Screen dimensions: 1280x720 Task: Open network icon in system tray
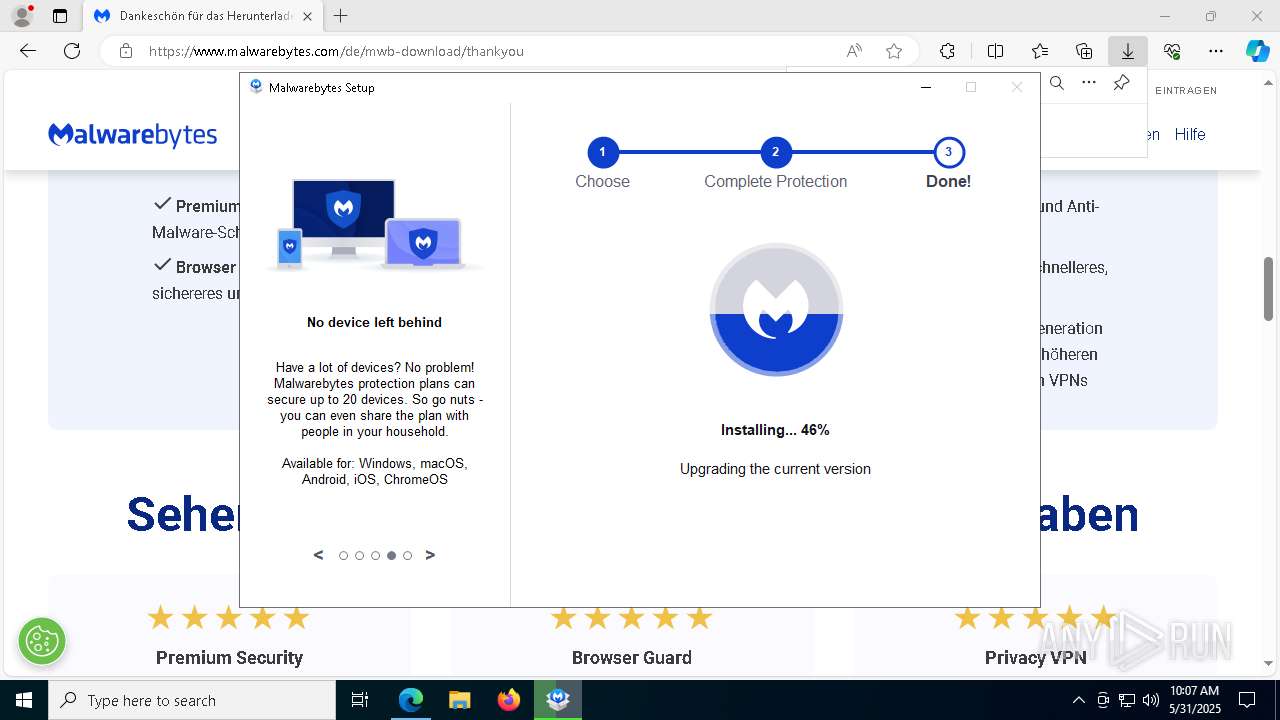(x=1126, y=700)
